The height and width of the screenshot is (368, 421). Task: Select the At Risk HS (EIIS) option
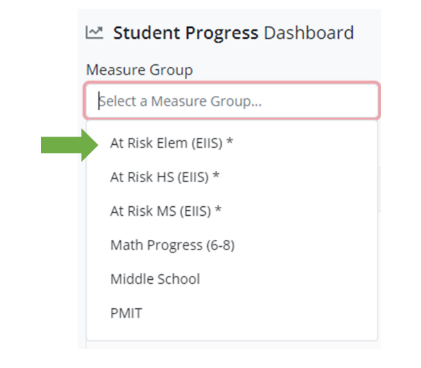pos(232,177)
